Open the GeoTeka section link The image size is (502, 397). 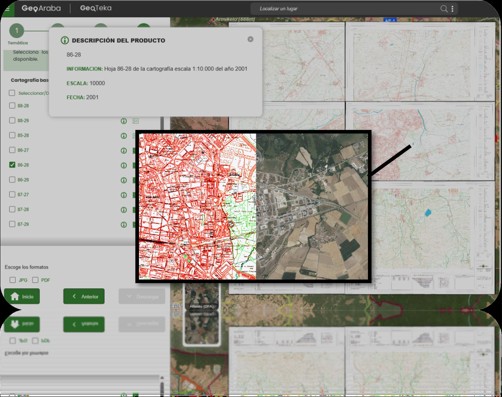click(x=96, y=8)
